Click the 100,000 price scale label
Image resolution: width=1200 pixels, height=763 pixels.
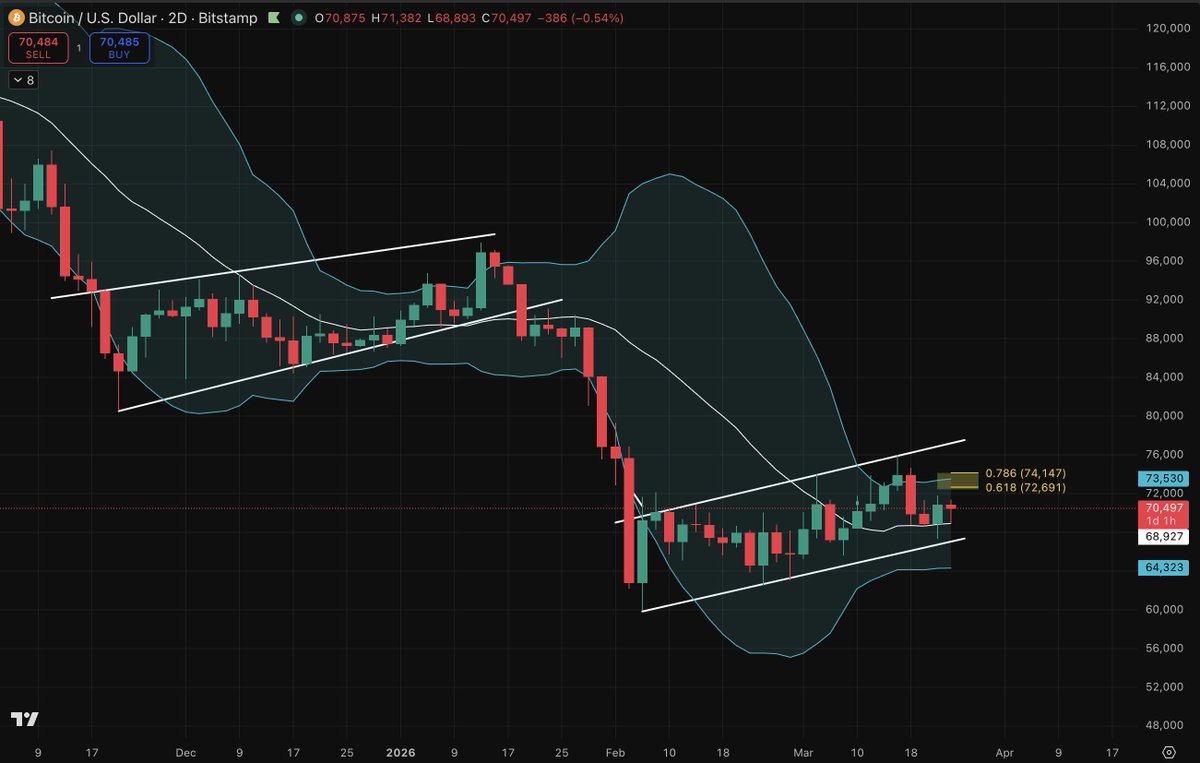(1166, 222)
